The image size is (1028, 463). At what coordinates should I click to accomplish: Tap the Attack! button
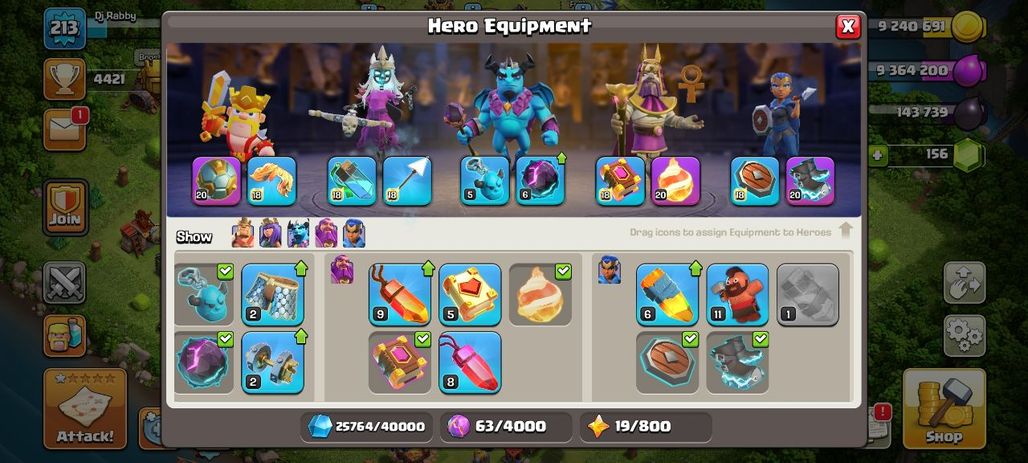pyautogui.click(x=85, y=409)
